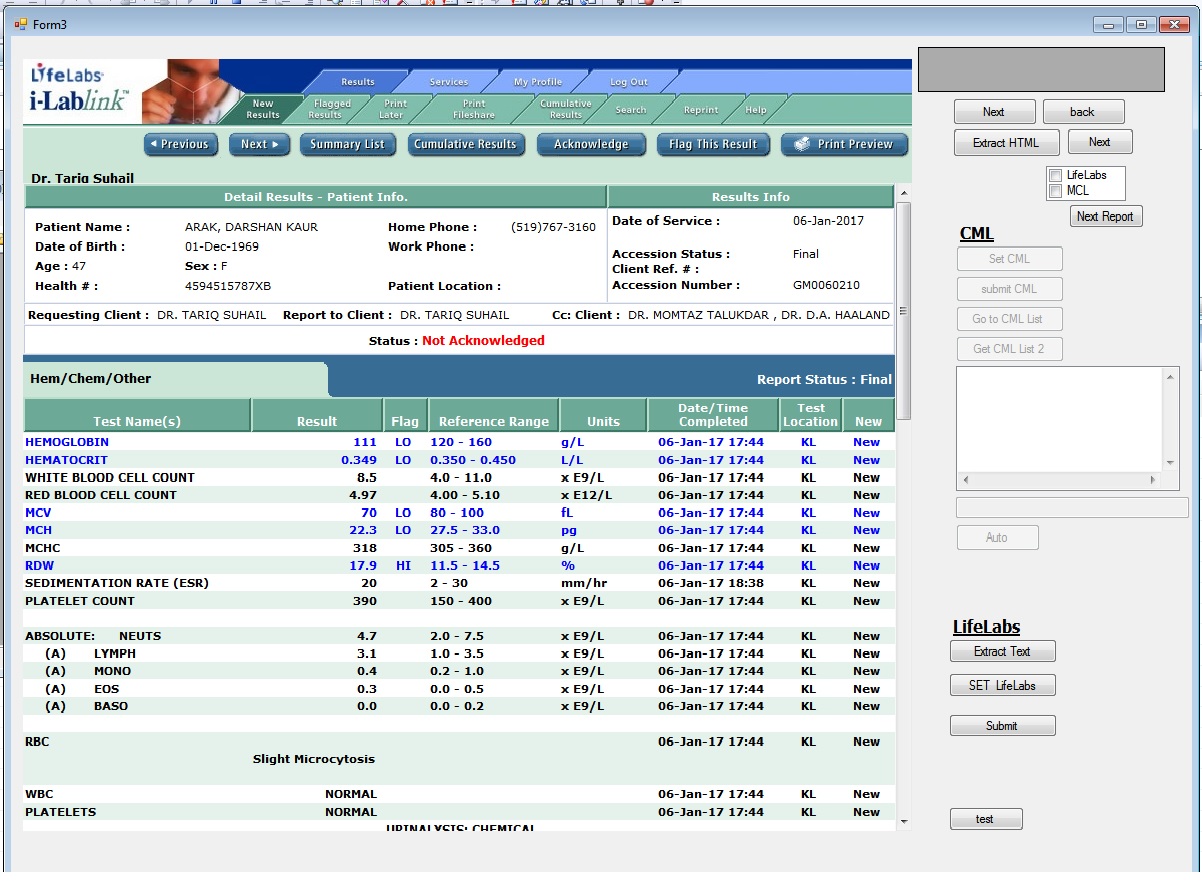Open the HEMOGLOBIN result link
Viewport: 1202px width, 882px height.
(66, 441)
